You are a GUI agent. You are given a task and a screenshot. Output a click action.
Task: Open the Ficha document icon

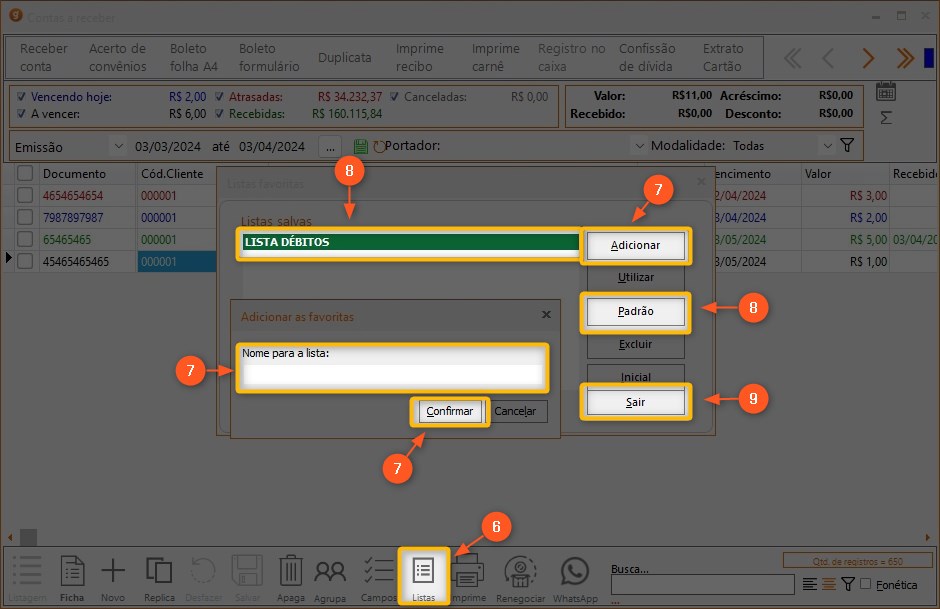[72, 574]
